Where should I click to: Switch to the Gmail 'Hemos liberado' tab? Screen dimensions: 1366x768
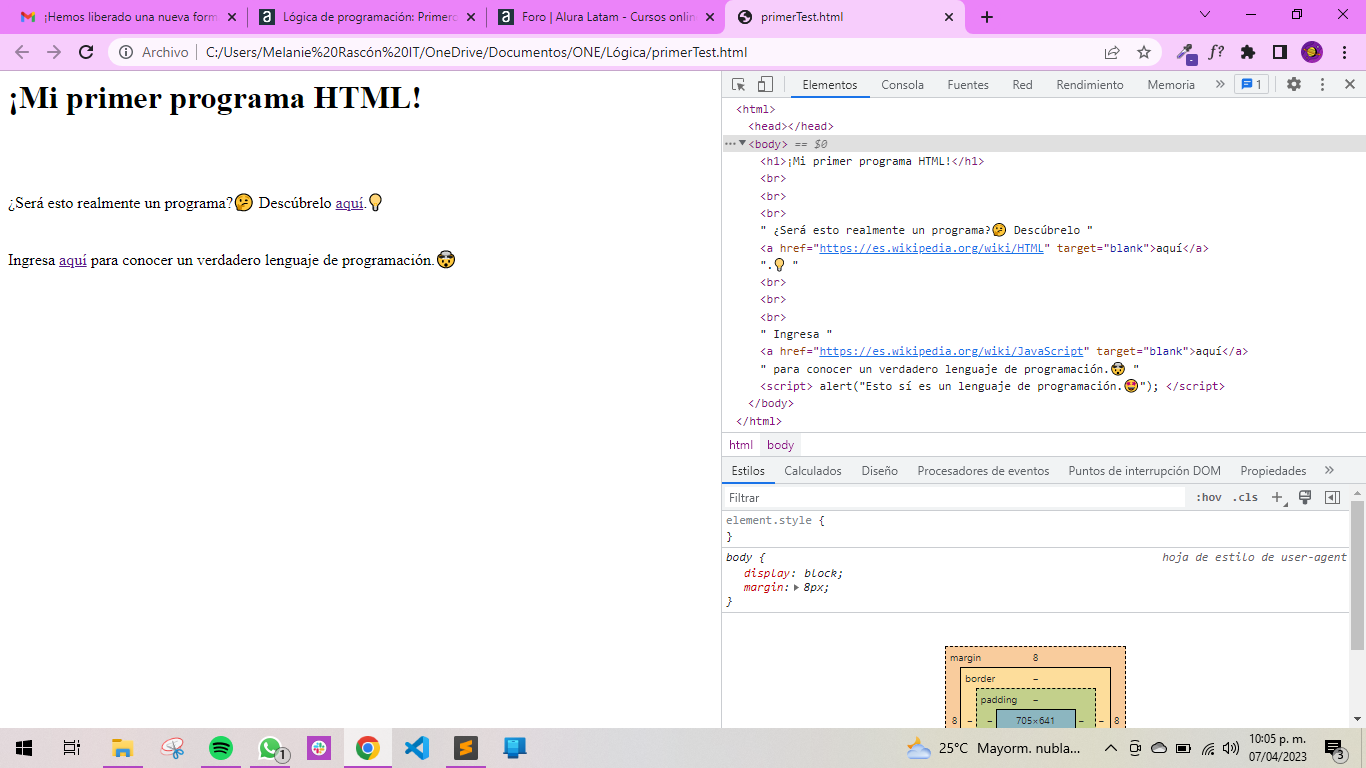[x=128, y=17]
